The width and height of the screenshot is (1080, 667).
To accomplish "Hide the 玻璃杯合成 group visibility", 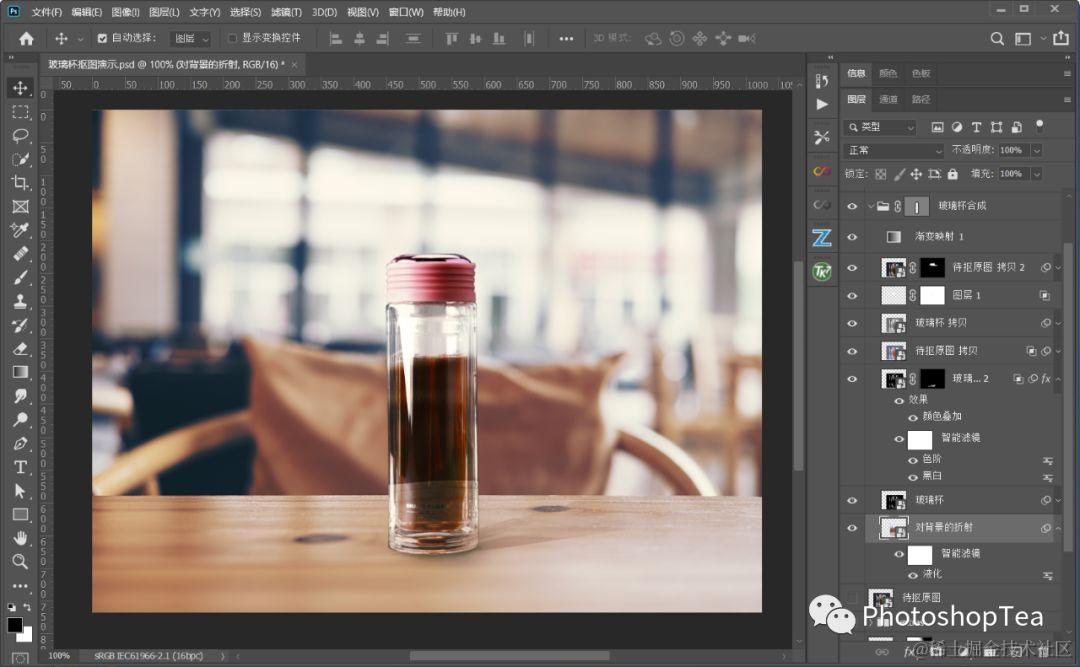I will [852, 206].
